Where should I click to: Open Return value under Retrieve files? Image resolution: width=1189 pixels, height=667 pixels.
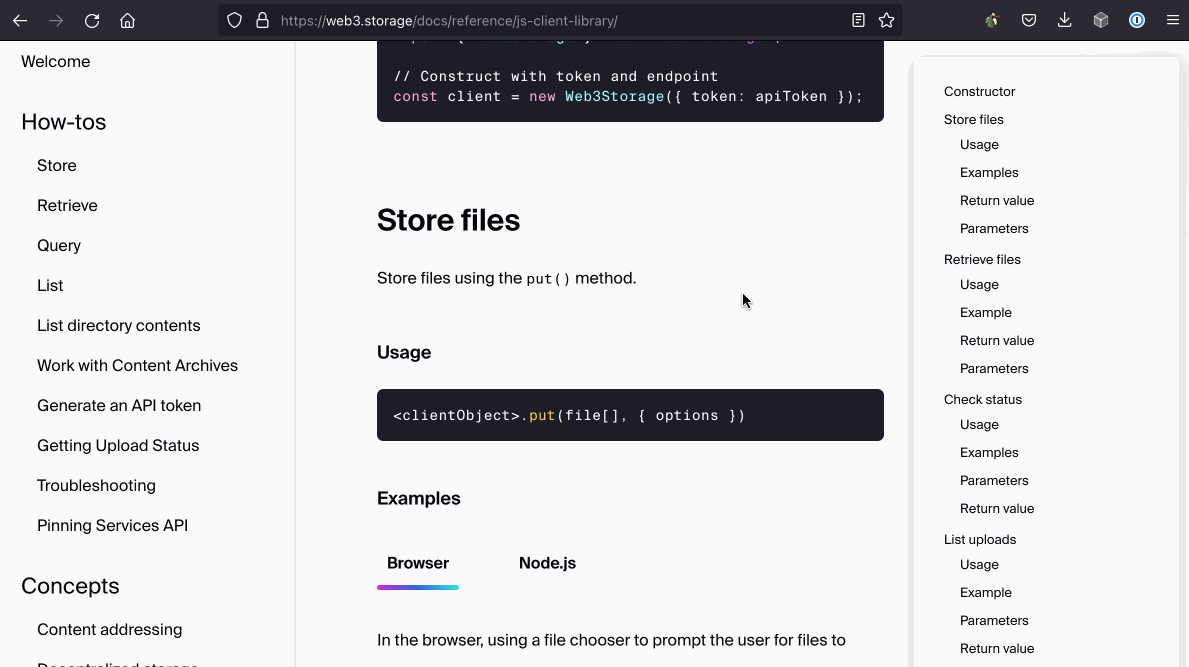(997, 340)
